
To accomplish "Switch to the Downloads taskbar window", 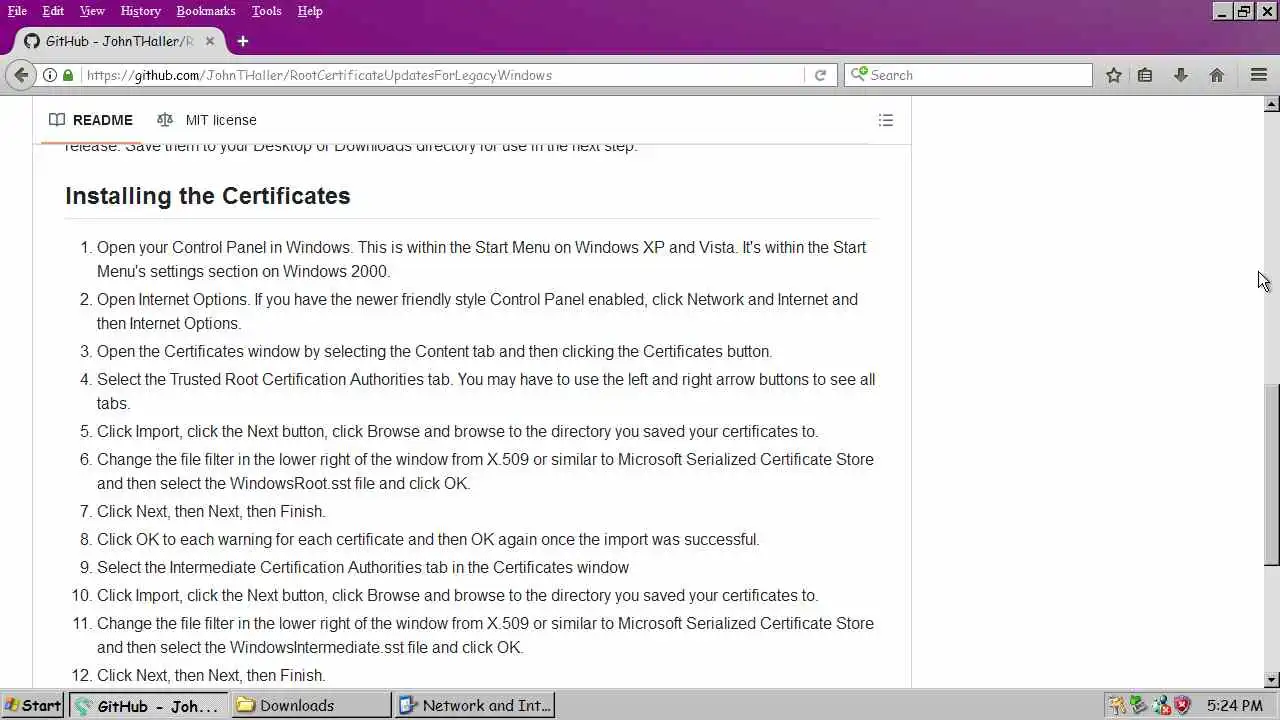I will (x=311, y=705).
